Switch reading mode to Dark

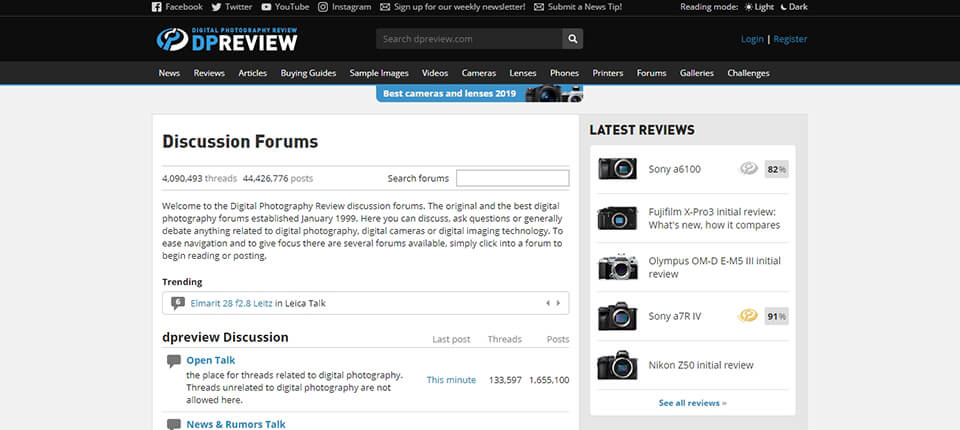(x=794, y=7)
